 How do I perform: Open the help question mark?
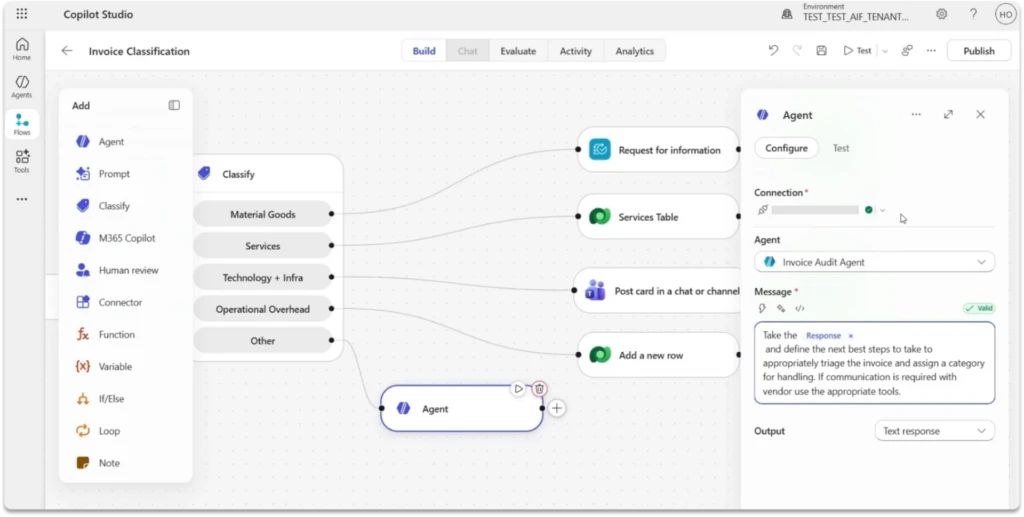click(973, 14)
